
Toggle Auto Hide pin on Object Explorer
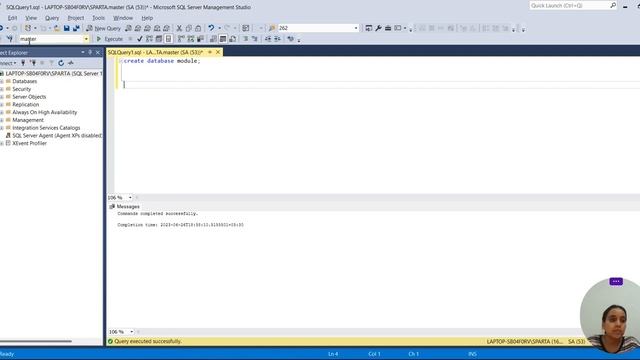click(x=90, y=53)
